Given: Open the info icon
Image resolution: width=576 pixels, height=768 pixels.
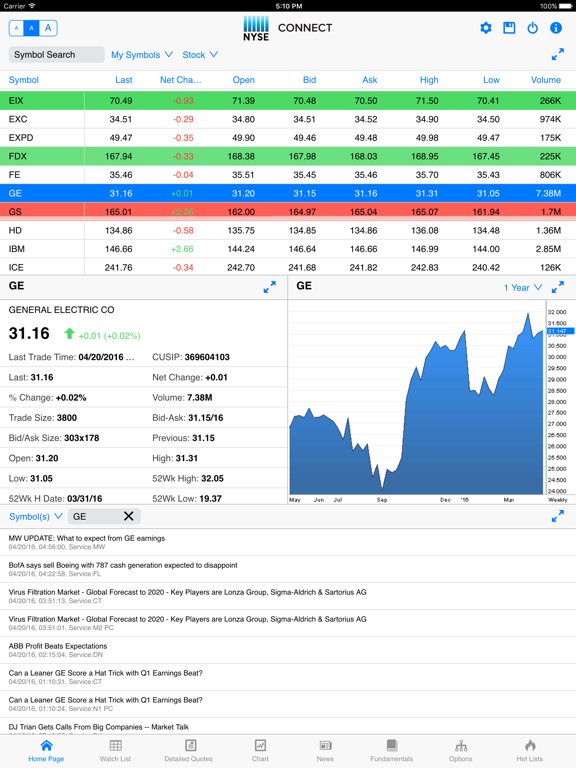Looking at the screenshot, I should coord(556,28).
